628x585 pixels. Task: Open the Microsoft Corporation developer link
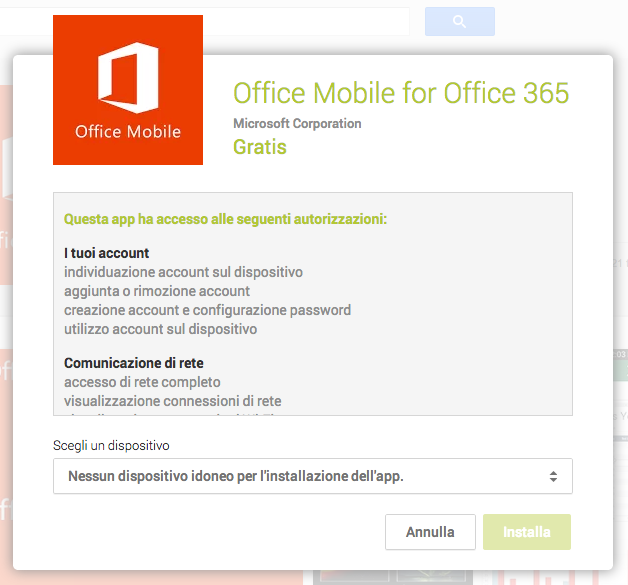(297, 124)
